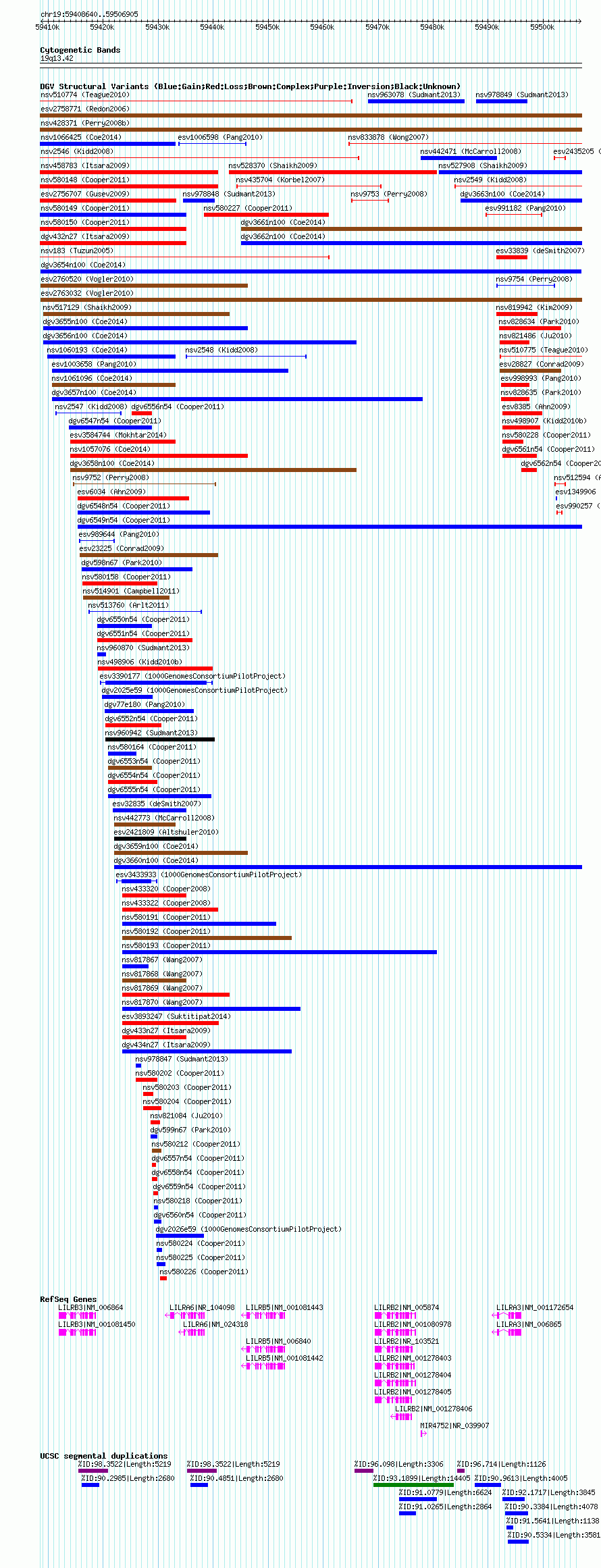The image size is (601, 1568).
Task: Open duplication label %ID:93.1899|Length:14405
Action: [422, 1479]
